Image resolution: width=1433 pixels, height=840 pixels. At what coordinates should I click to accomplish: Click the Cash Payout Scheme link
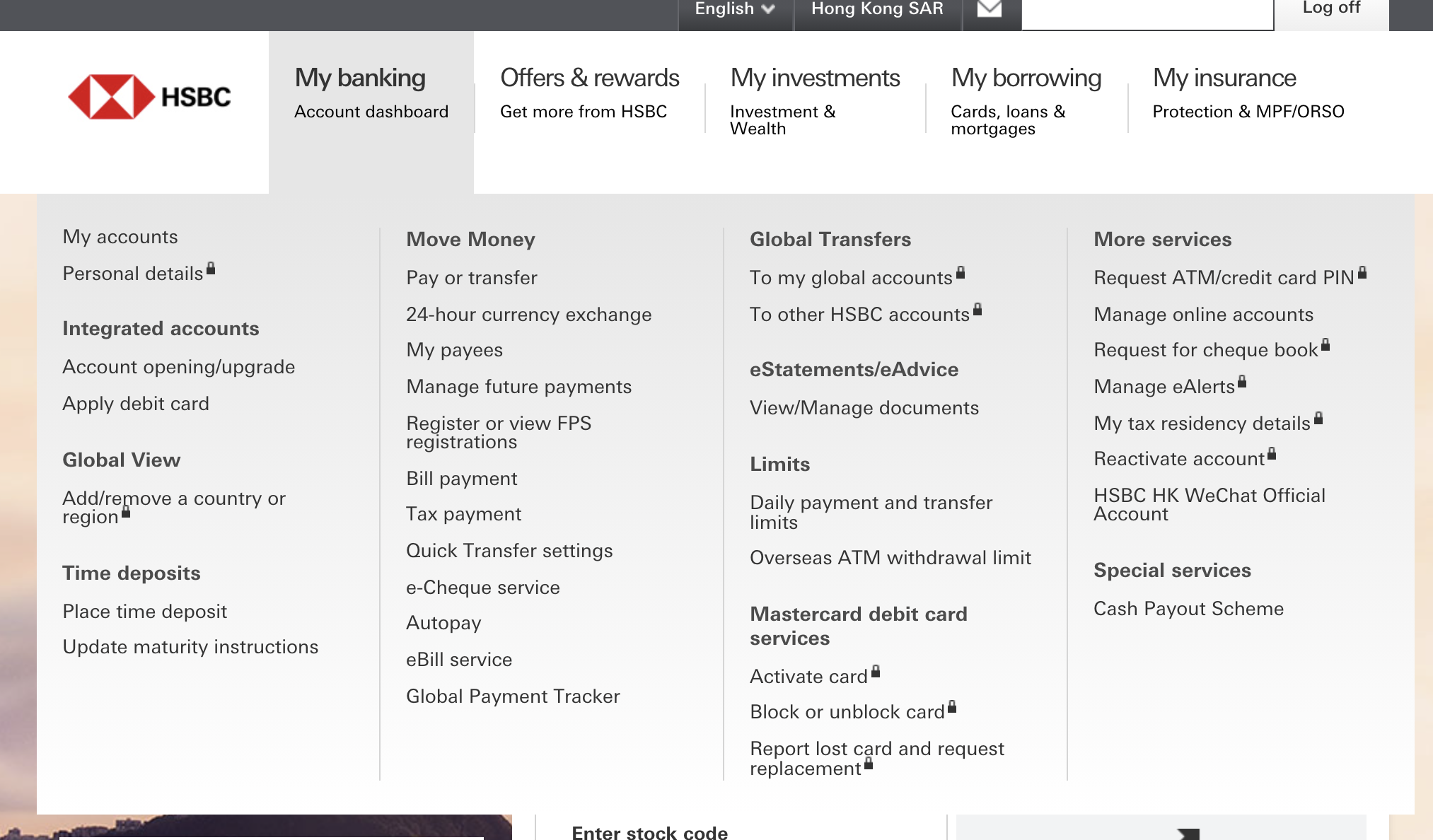click(1188, 608)
